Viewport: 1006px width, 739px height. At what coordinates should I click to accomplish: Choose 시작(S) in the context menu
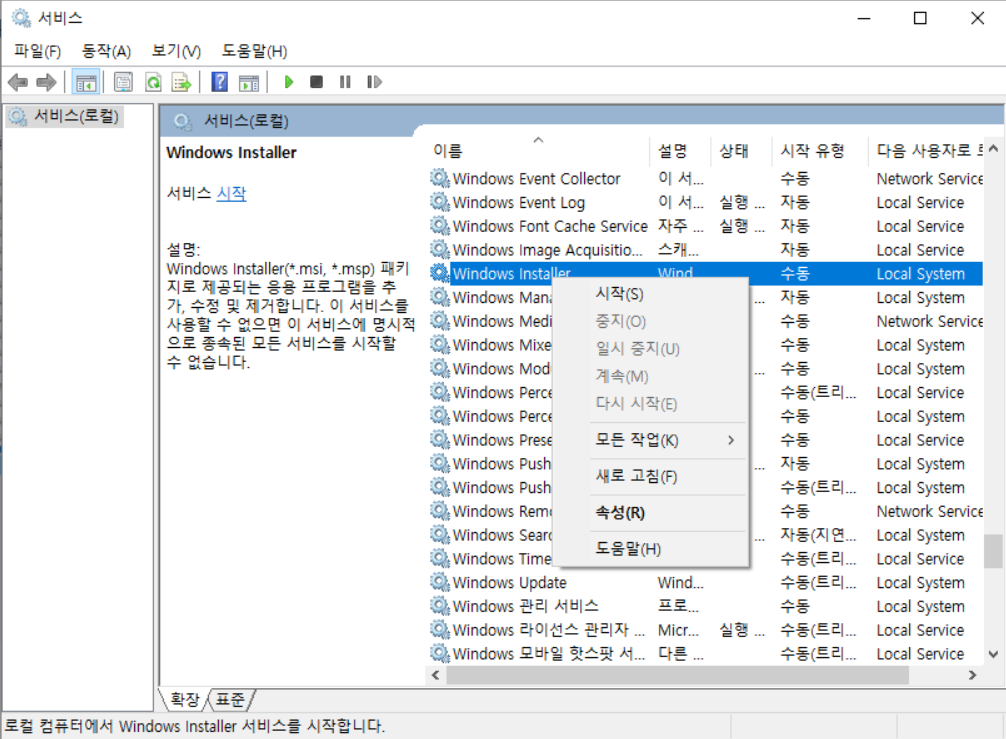[651, 294]
